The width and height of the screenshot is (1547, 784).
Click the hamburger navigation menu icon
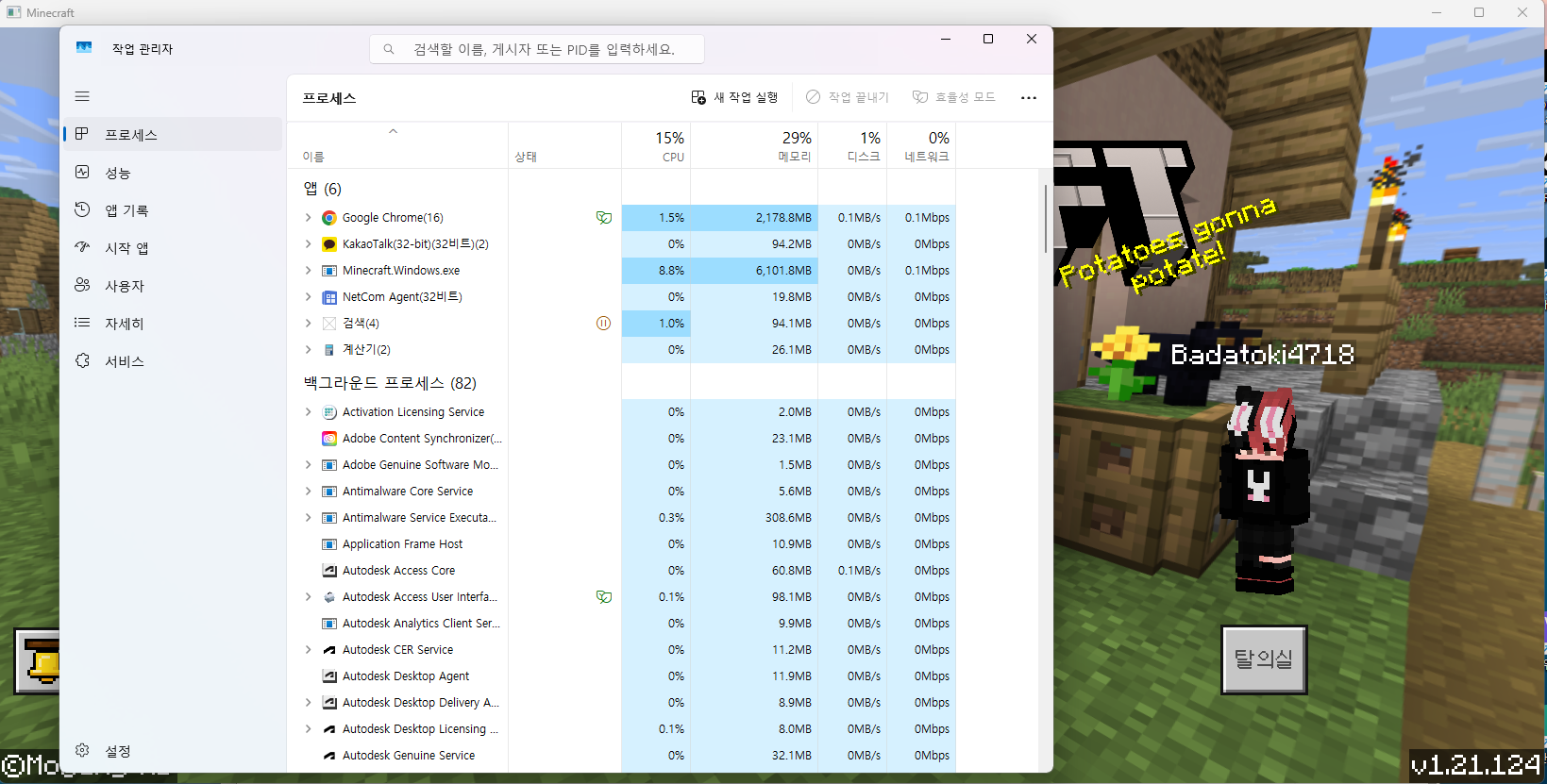(82, 96)
